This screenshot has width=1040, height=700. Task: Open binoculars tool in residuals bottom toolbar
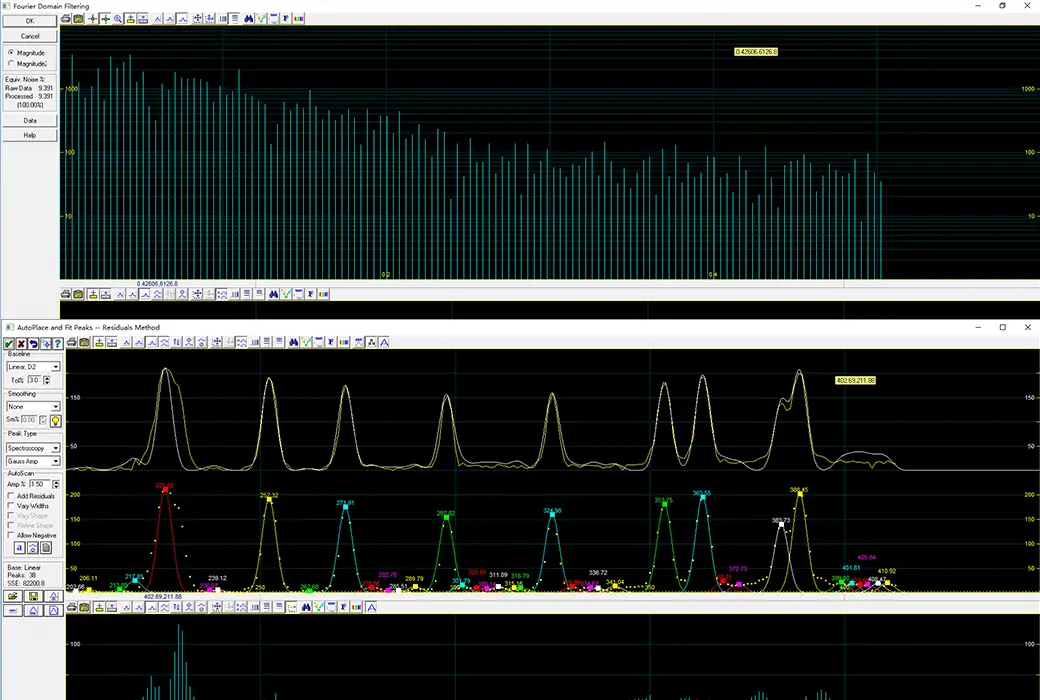pos(306,607)
